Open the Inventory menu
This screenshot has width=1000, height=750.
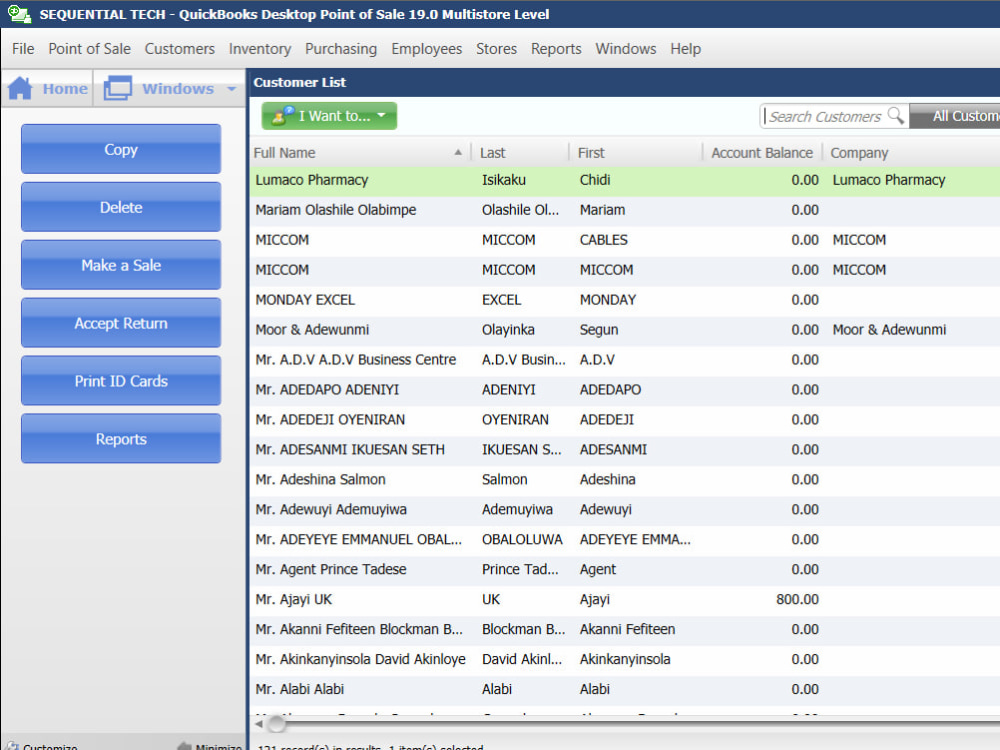(260, 48)
